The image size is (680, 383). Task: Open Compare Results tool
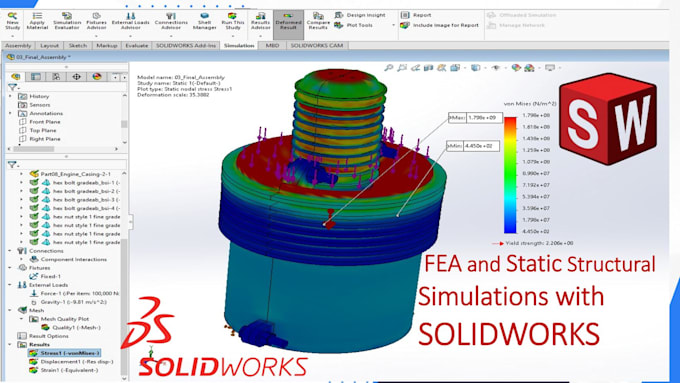(x=318, y=21)
